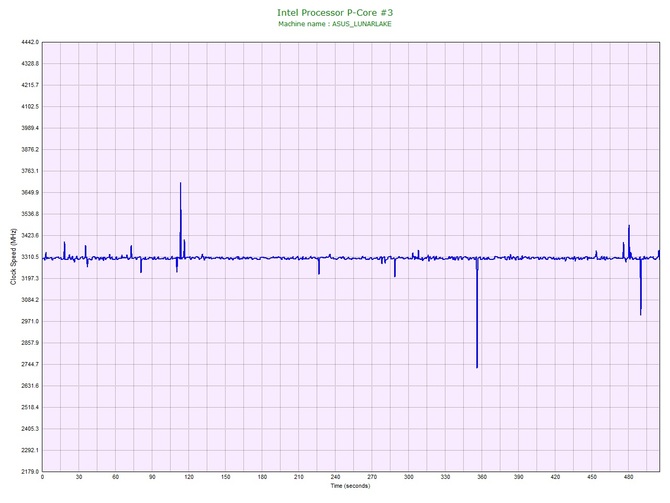Click the 3423.6 y-axis value
This screenshot has width=670, height=503.
[x=30, y=235]
